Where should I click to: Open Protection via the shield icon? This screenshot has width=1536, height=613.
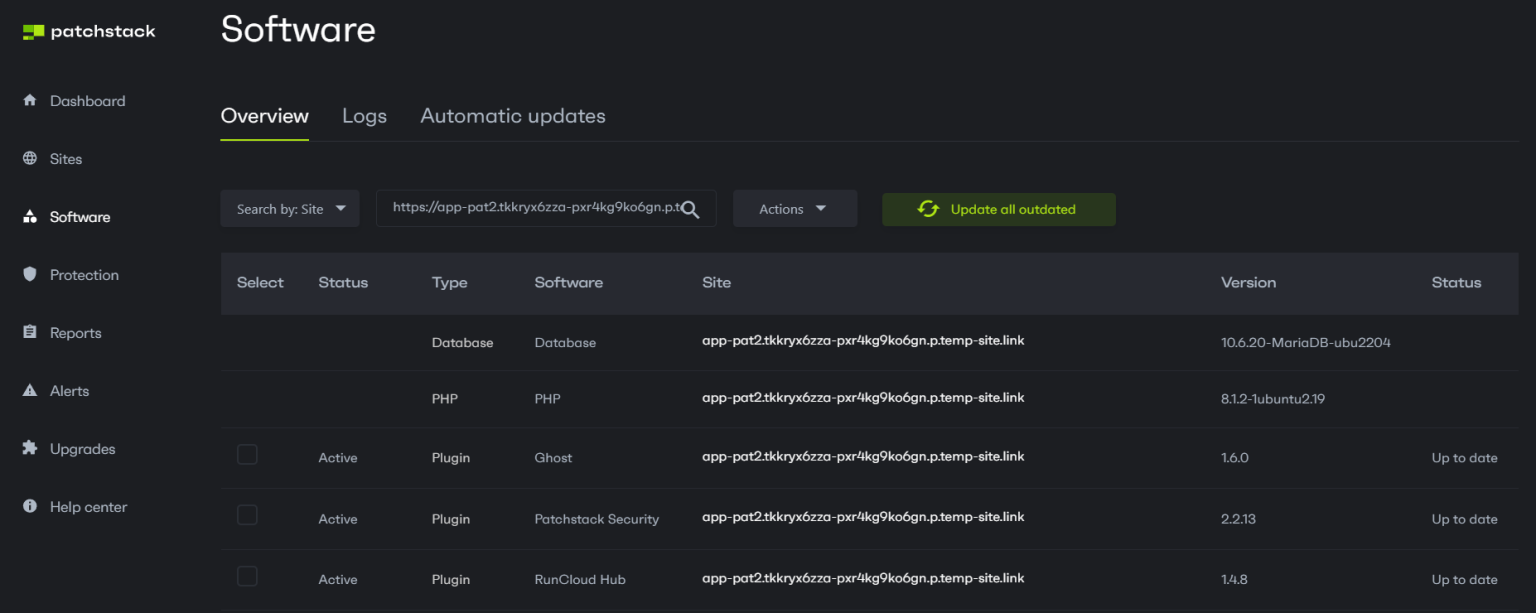pos(30,274)
